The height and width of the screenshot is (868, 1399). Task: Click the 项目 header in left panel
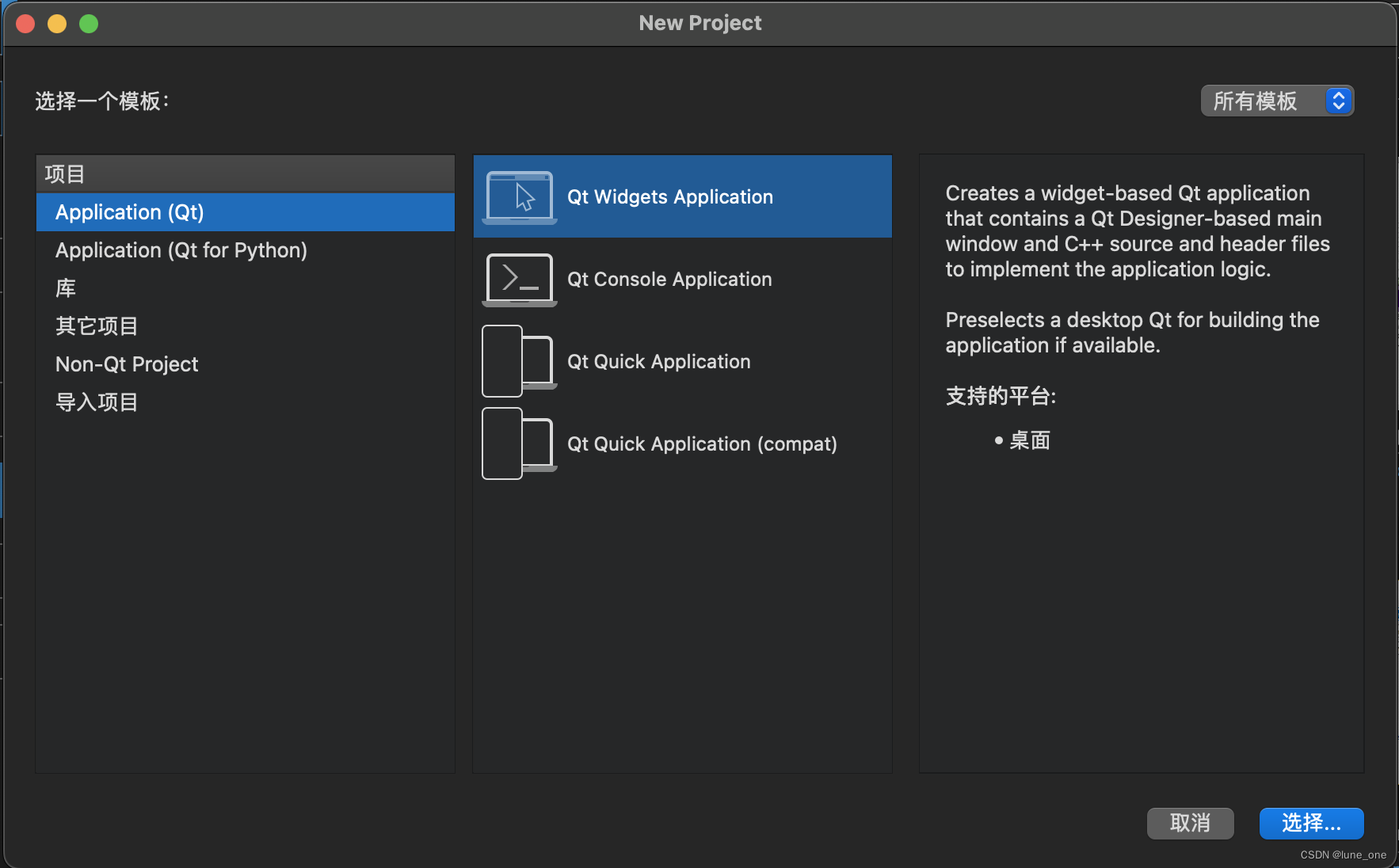pos(63,173)
